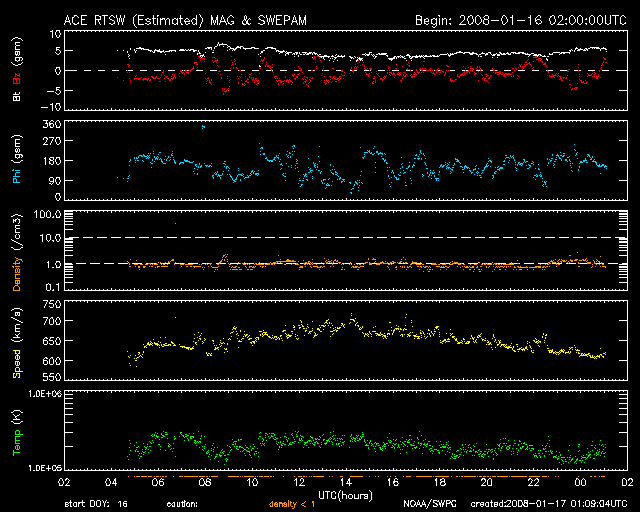Select the "Begin: 2008-01-16 02:00:00UTC" header text
This screenshot has height=512, width=640.
coord(521,20)
